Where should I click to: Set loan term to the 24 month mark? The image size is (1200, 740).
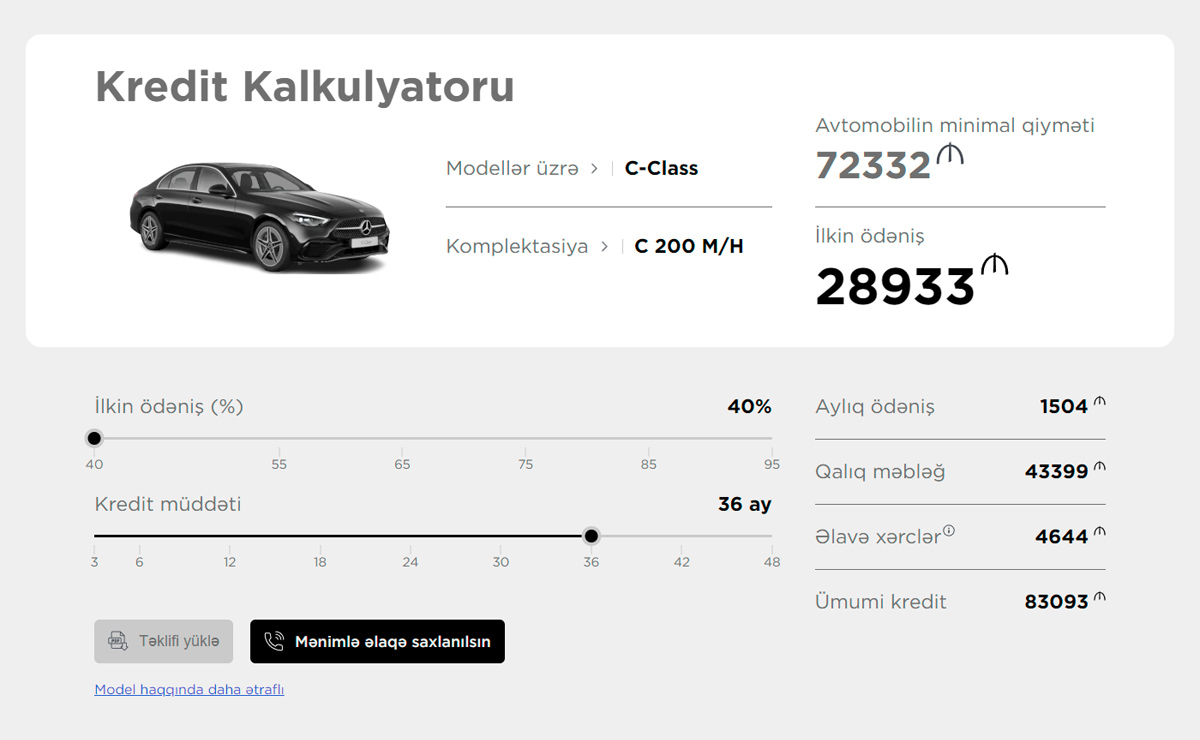coord(410,537)
